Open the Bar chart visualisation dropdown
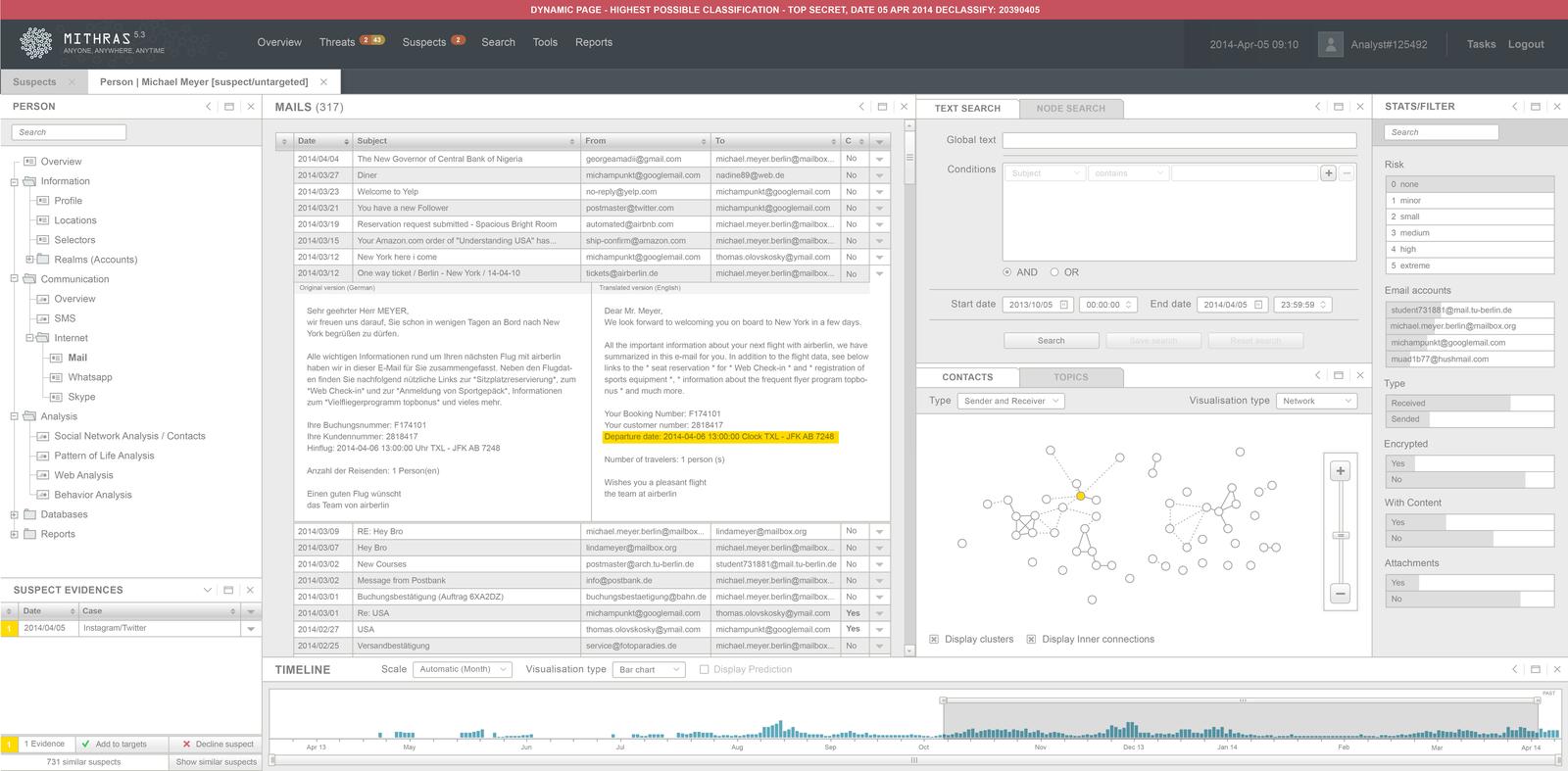The image size is (1568, 771). 649,670
